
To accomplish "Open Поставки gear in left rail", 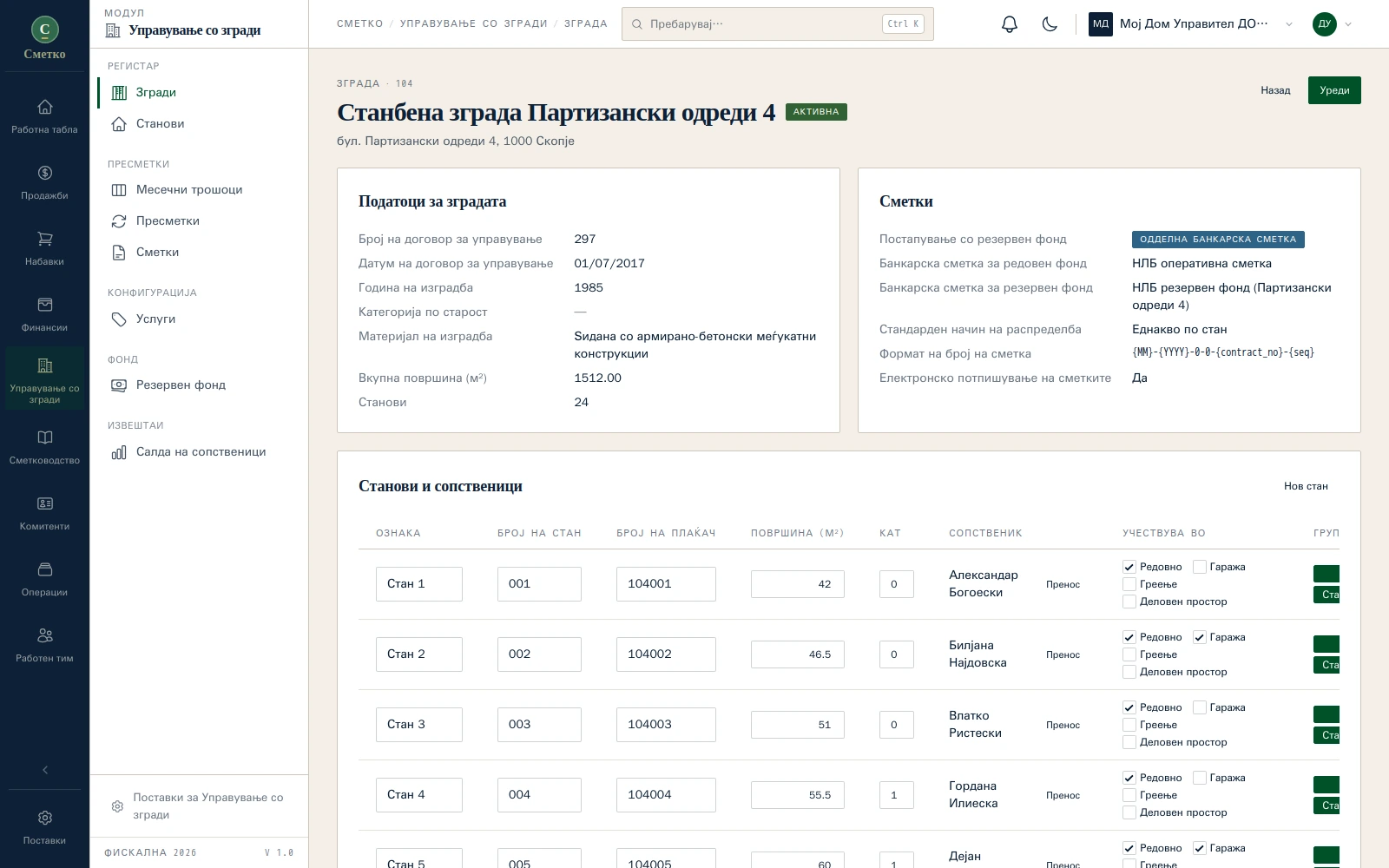I will 44,826.
